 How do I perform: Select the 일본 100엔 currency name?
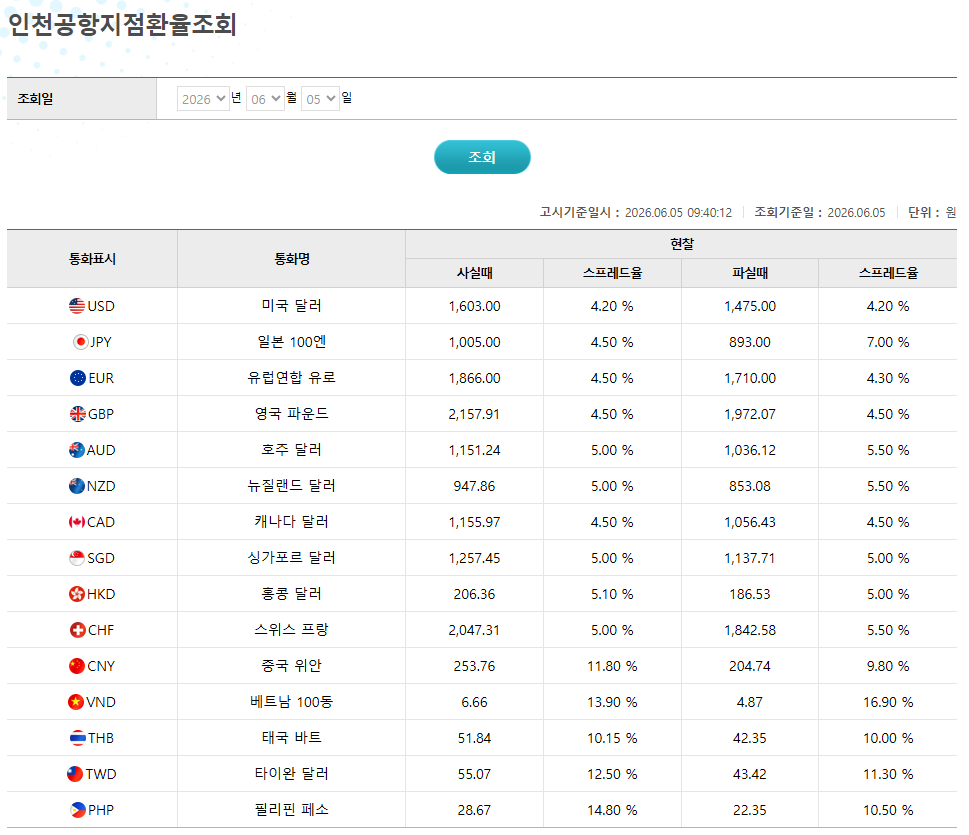[x=292, y=342]
